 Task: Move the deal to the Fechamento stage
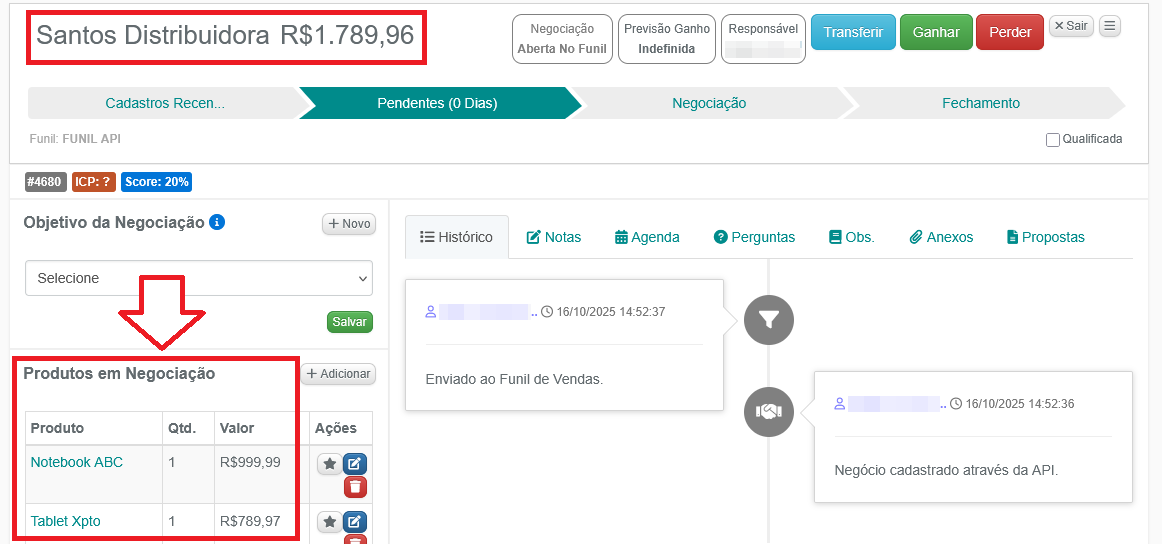[x=980, y=103]
